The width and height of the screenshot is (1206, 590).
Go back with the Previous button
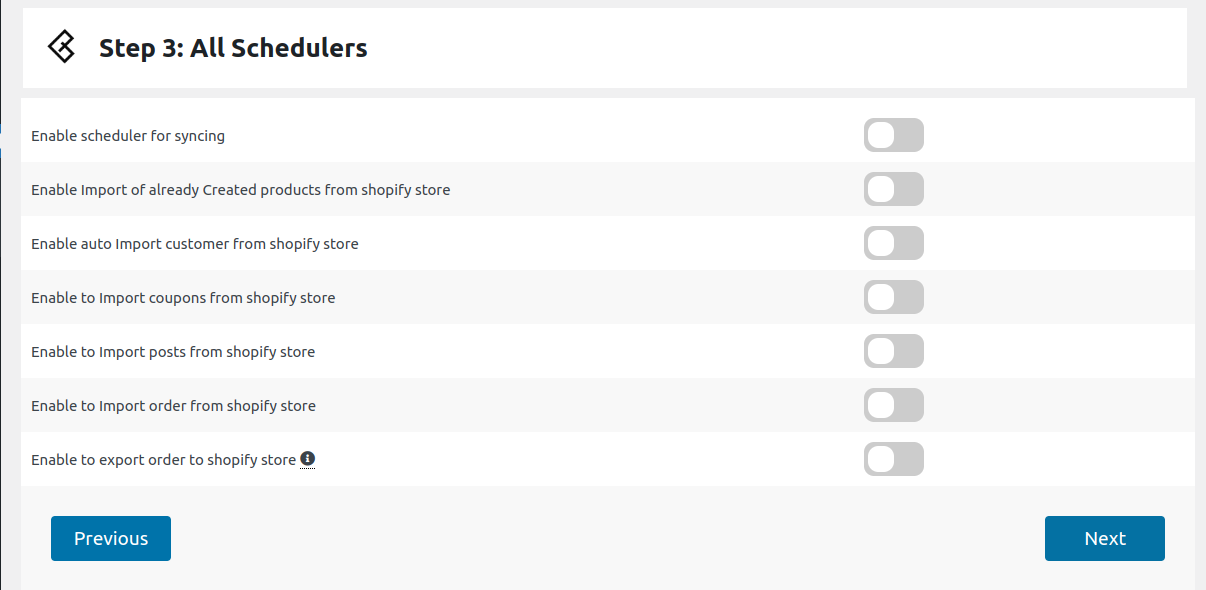(111, 538)
